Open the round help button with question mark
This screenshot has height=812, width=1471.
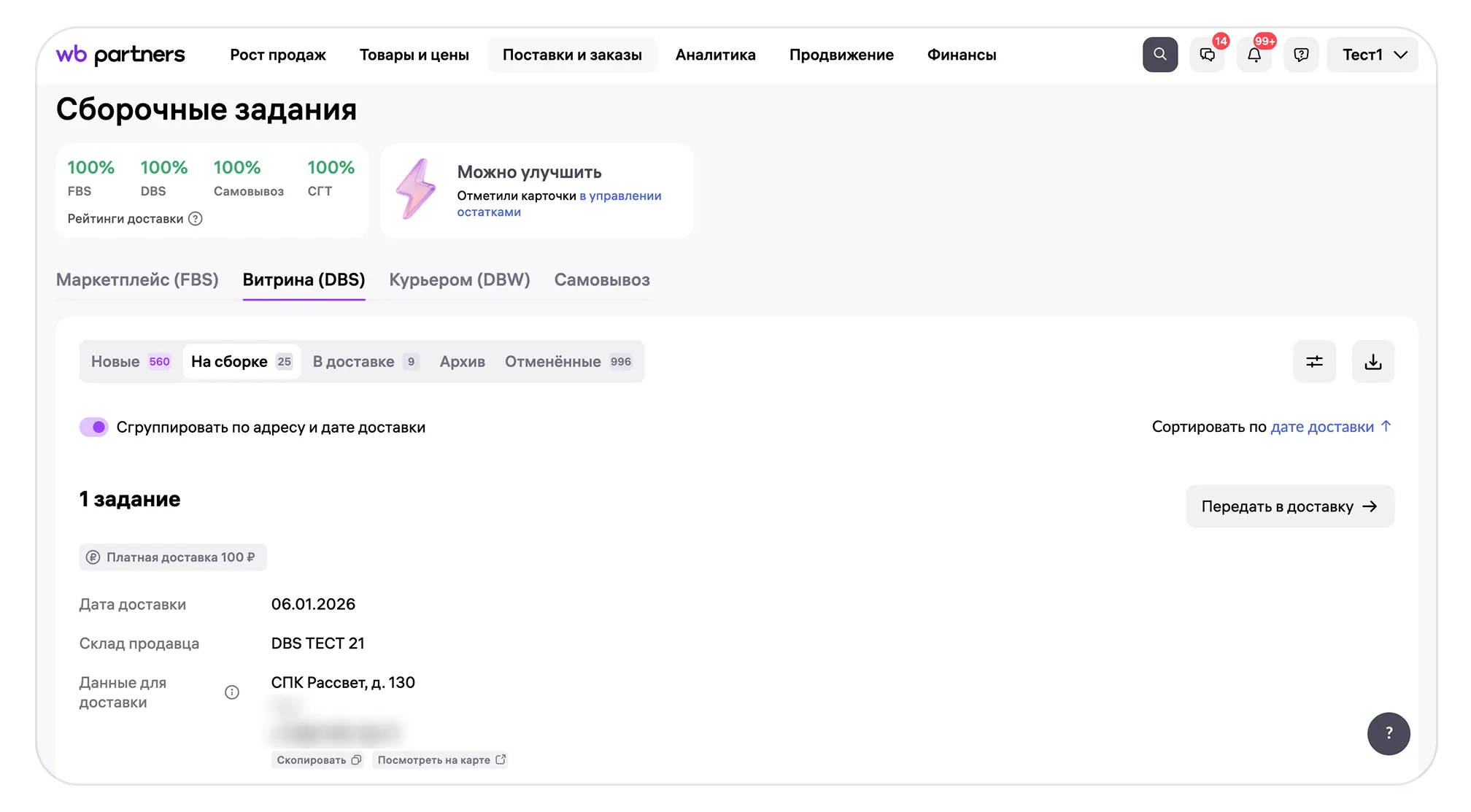tap(1388, 733)
